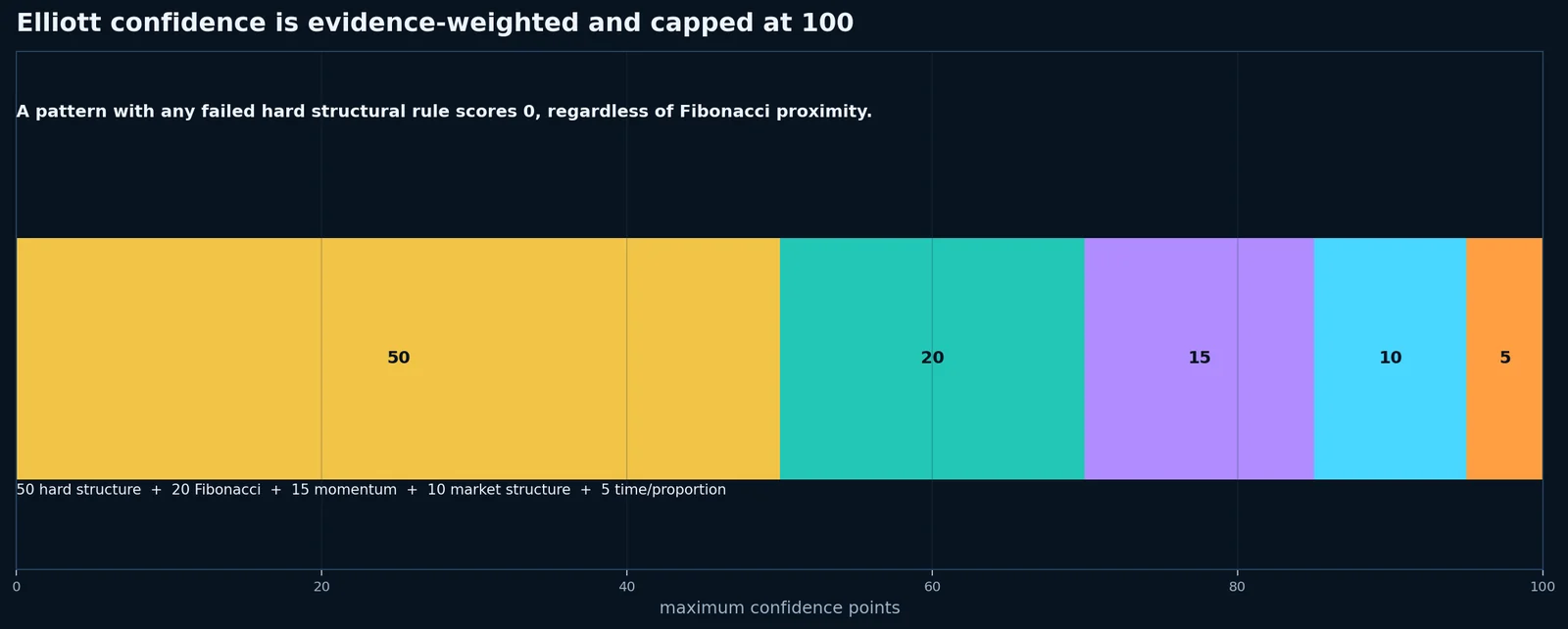Click the x-axis tick label 0

16,587
